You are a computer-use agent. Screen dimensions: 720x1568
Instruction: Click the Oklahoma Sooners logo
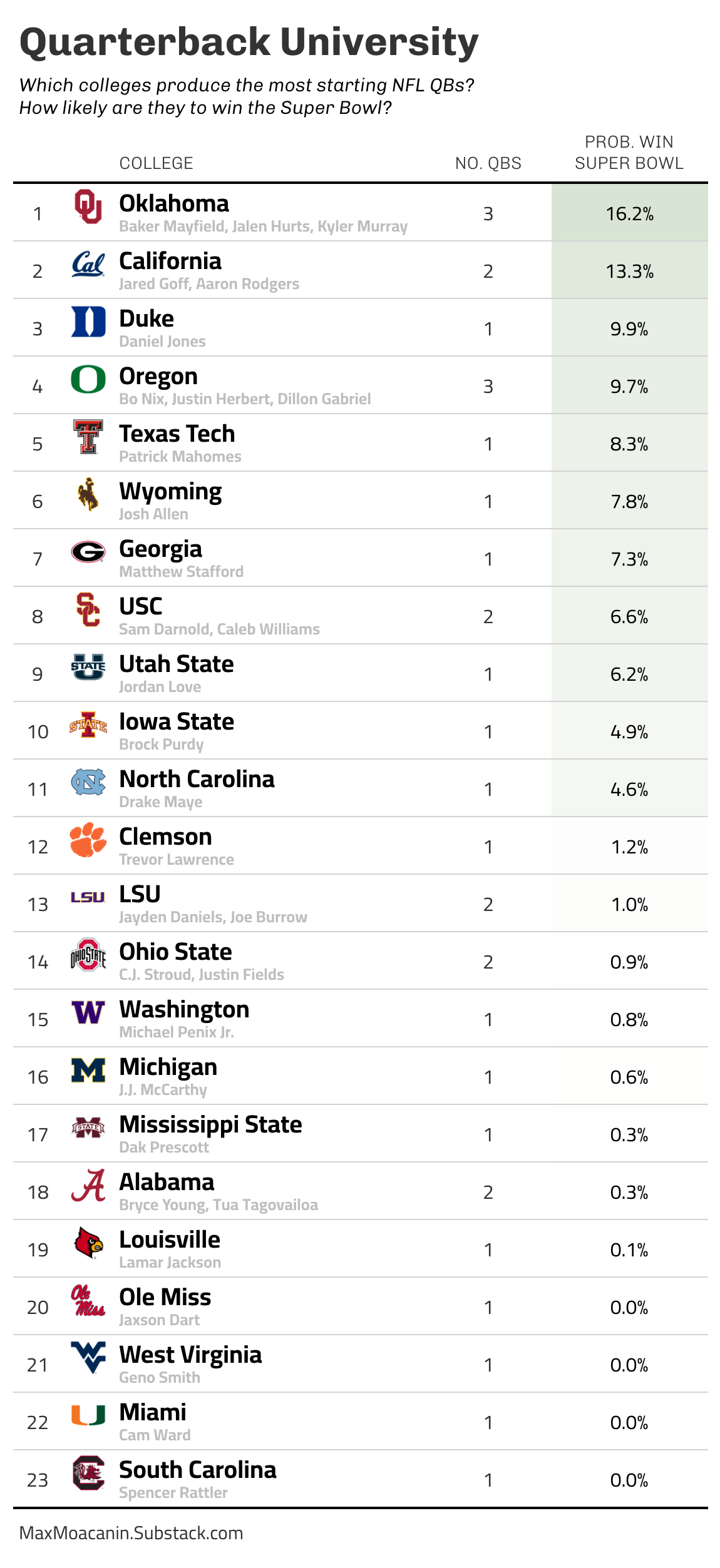(88, 206)
